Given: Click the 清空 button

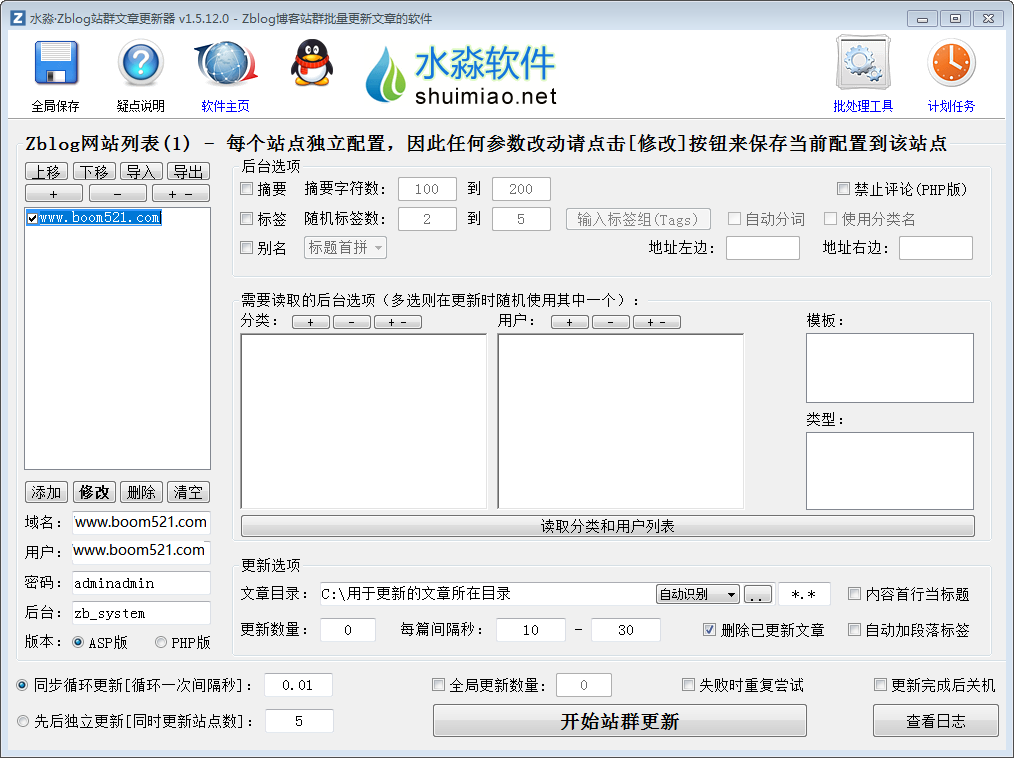Looking at the screenshot, I should click(x=188, y=492).
